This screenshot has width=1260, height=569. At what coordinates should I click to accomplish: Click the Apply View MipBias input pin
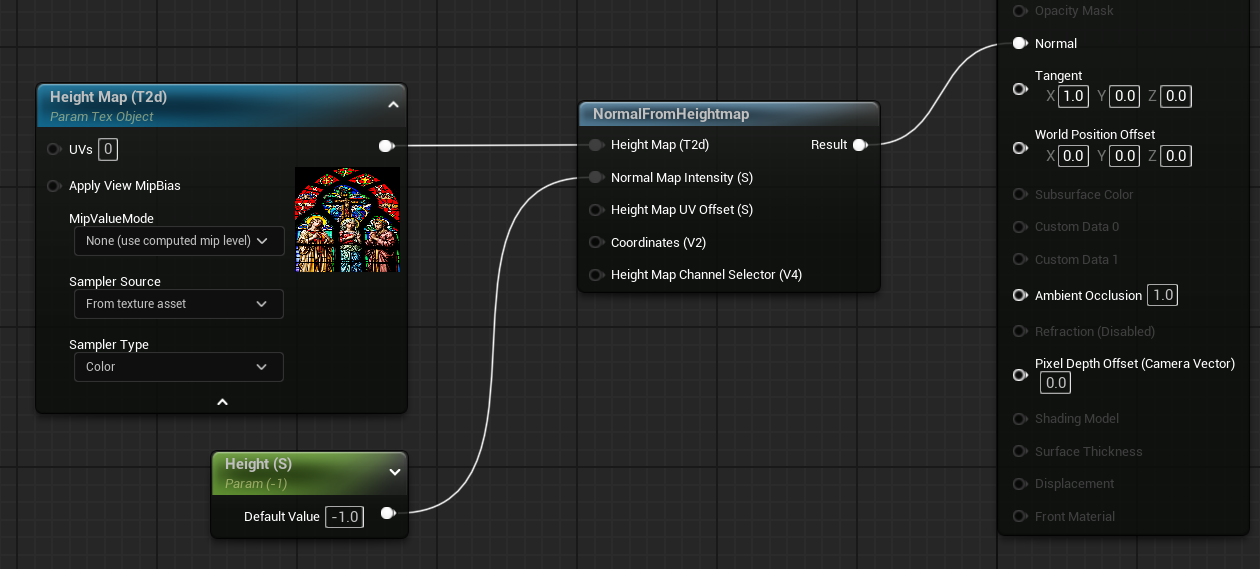tap(54, 186)
